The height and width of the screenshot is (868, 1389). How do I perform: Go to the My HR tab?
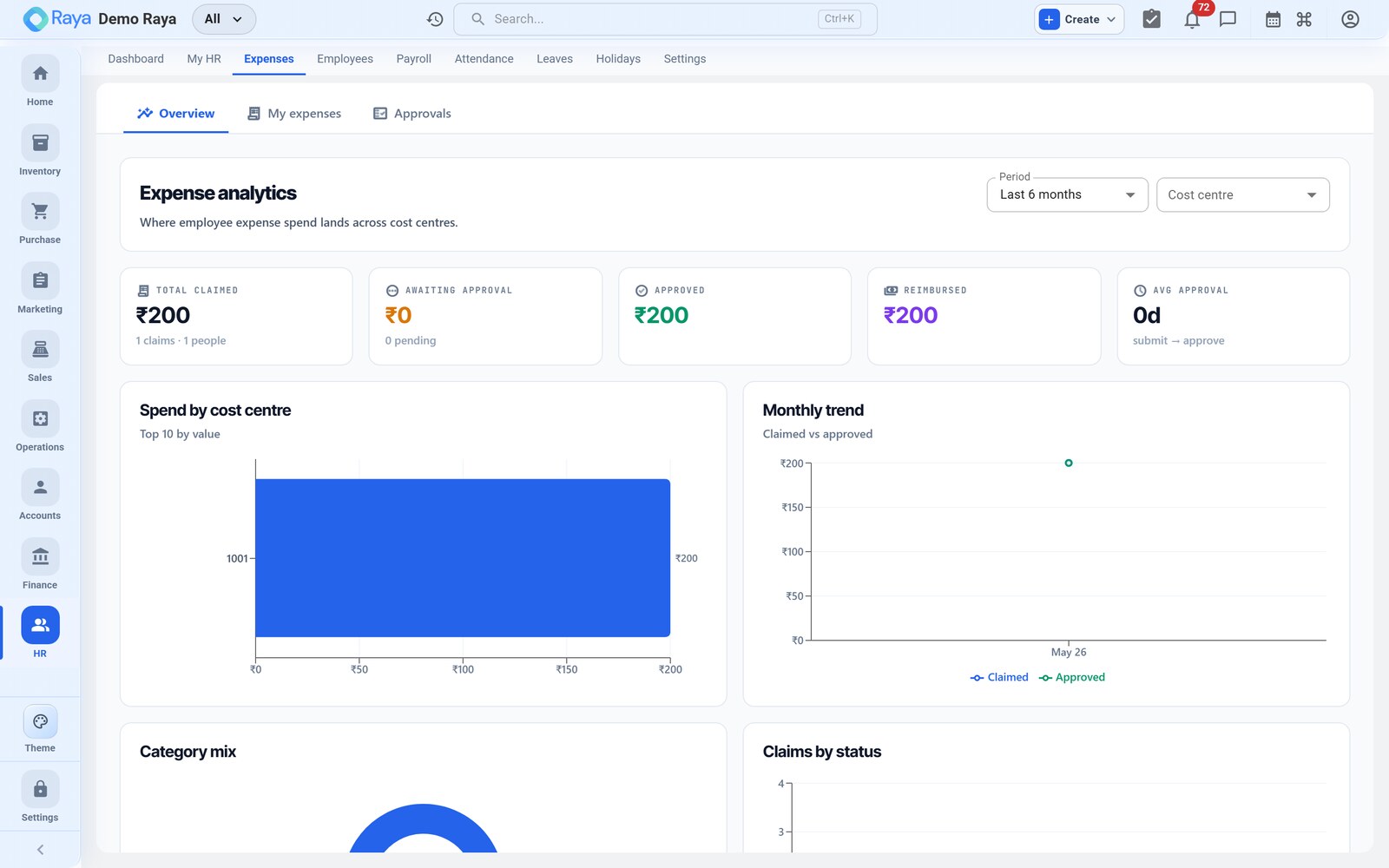tap(204, 59)
